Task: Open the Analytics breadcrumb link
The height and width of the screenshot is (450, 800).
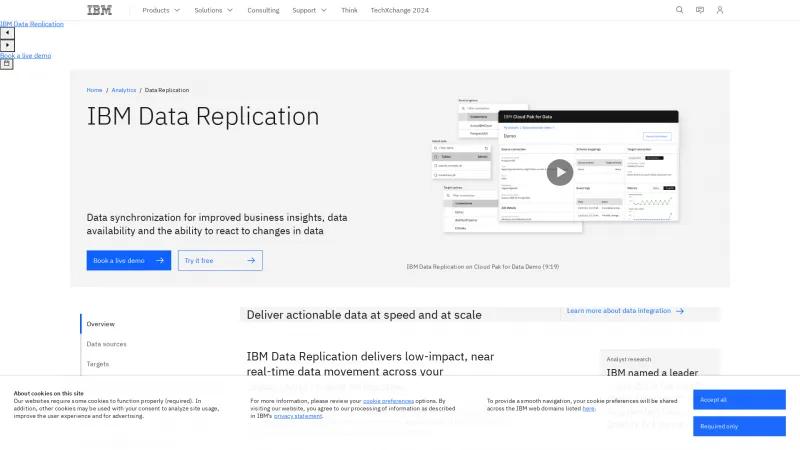Action: [x=123, y=90]
